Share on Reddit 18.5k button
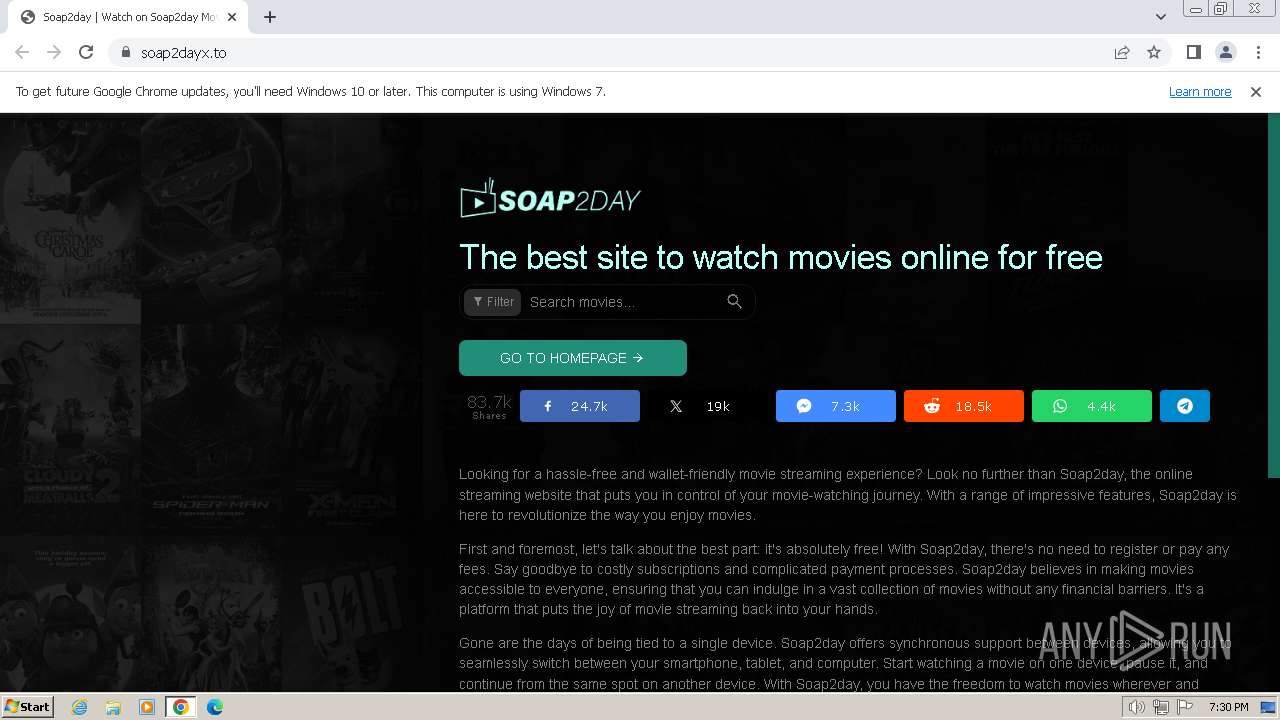The width and height of the screenshot is (1280, 720). pos(964,406)
